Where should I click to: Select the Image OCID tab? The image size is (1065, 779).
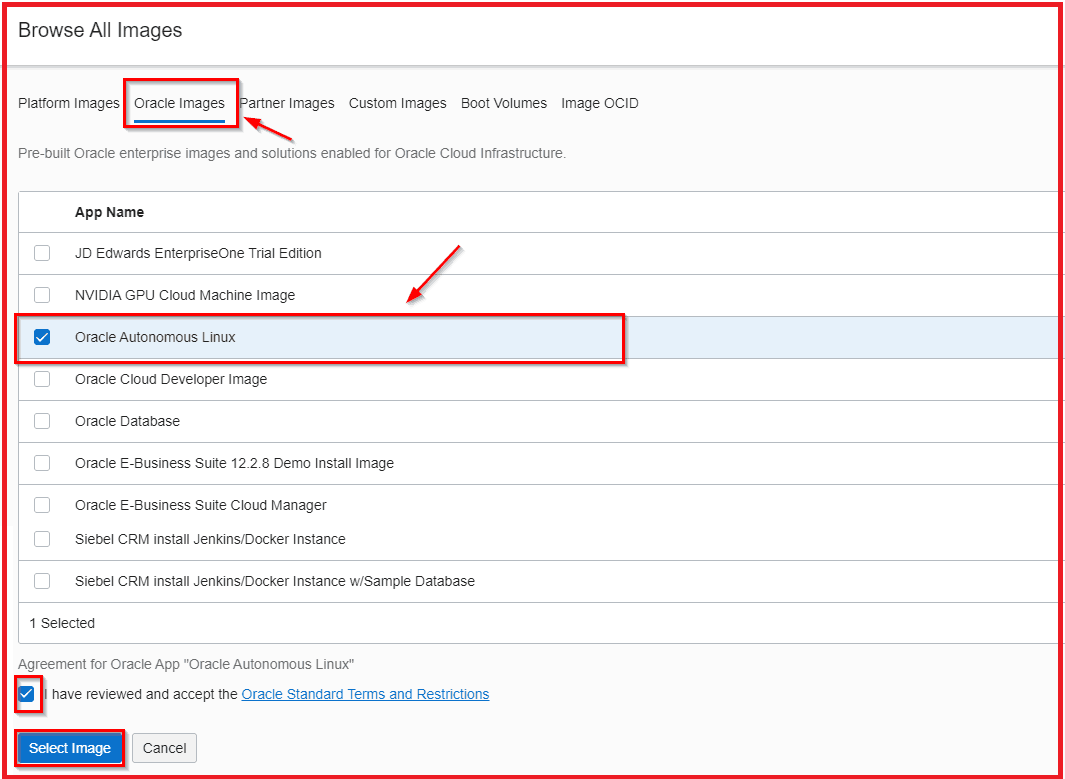point(600,103)
